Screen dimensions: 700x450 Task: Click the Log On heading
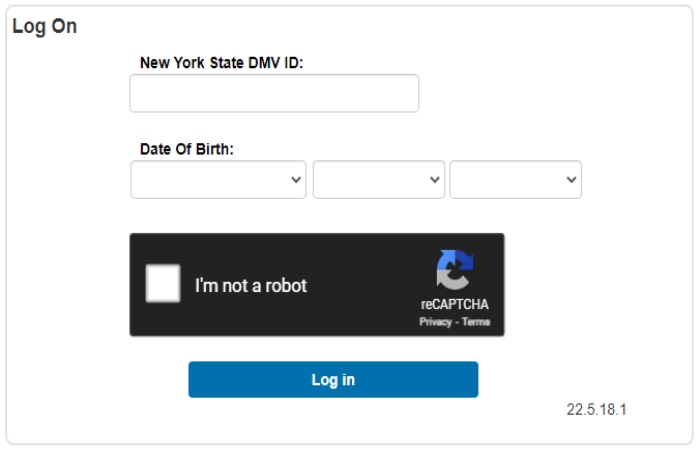[x=45, y=27]
